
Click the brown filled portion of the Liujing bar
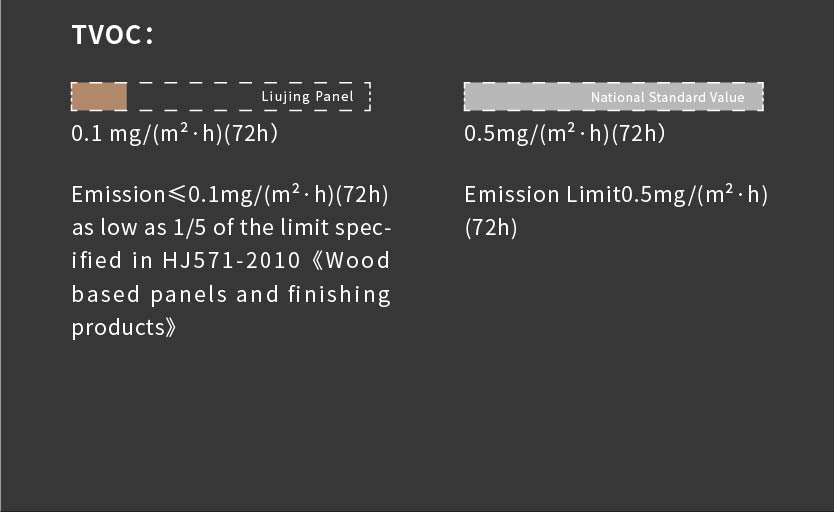[99, 97]
